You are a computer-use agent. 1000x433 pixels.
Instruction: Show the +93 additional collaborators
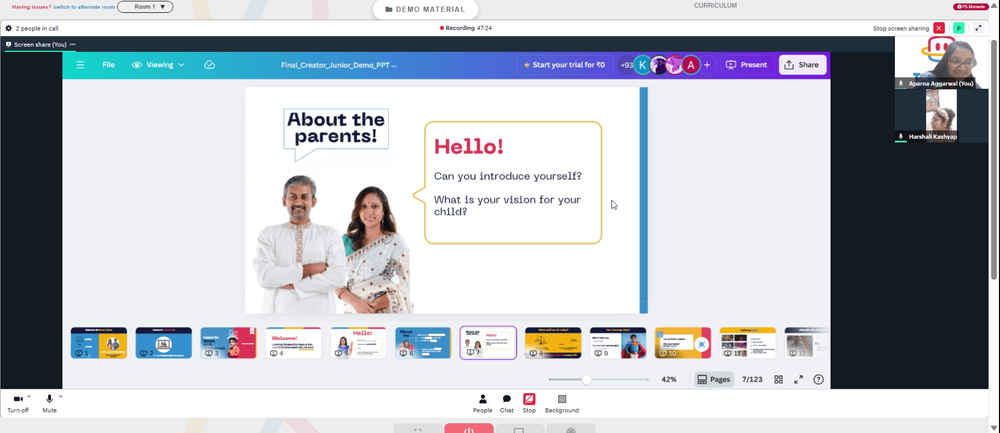[626, 65]
